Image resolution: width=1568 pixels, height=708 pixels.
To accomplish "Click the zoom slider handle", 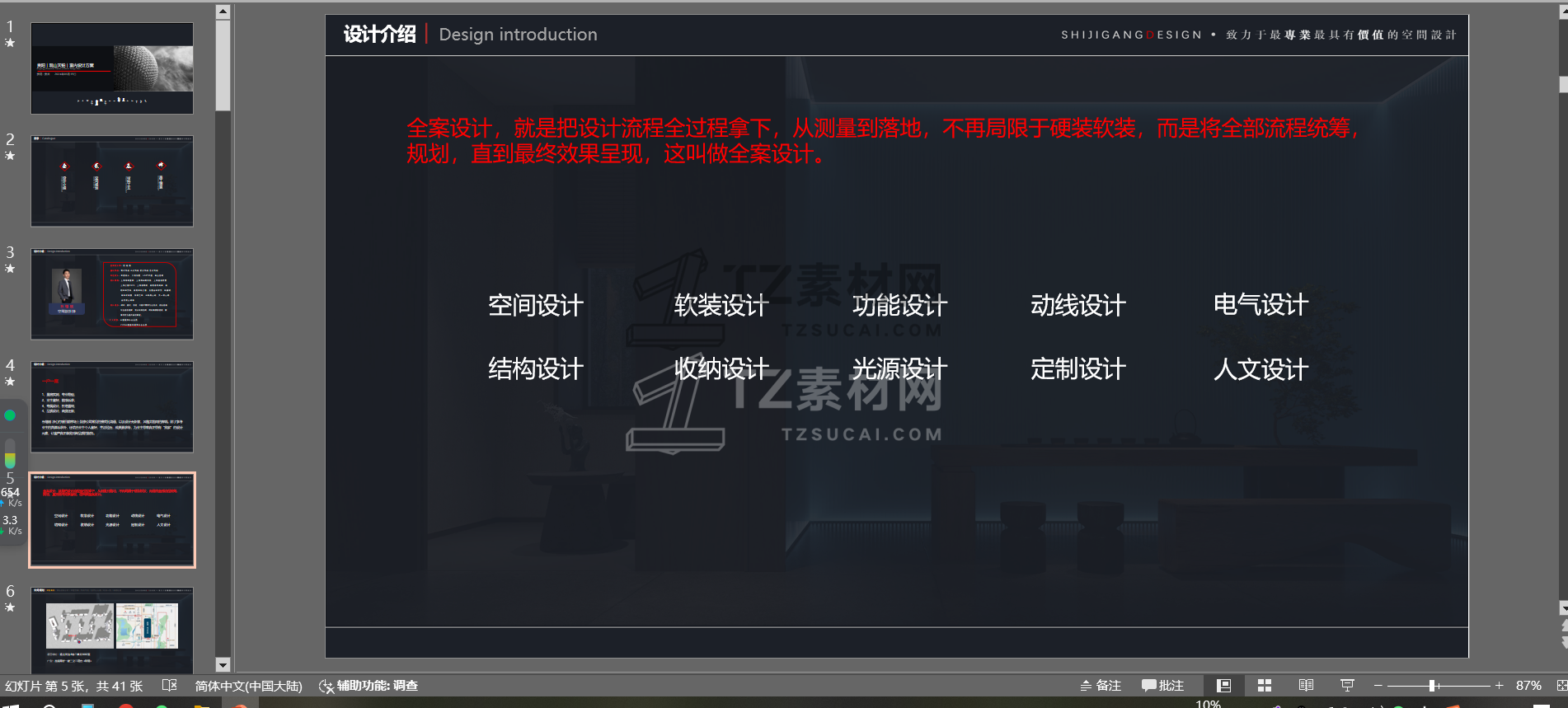I will [1433, 686].
